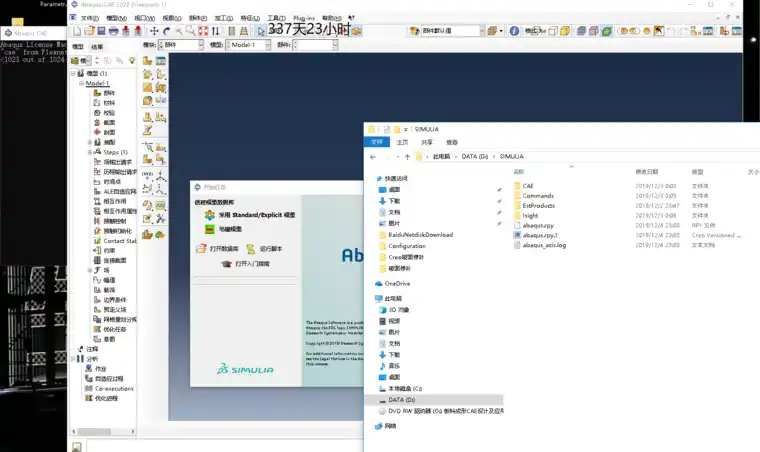Screen dimensions: 760x452
Task: Select the EstProducts folder in file list
Action: click(x=538, y=205)
